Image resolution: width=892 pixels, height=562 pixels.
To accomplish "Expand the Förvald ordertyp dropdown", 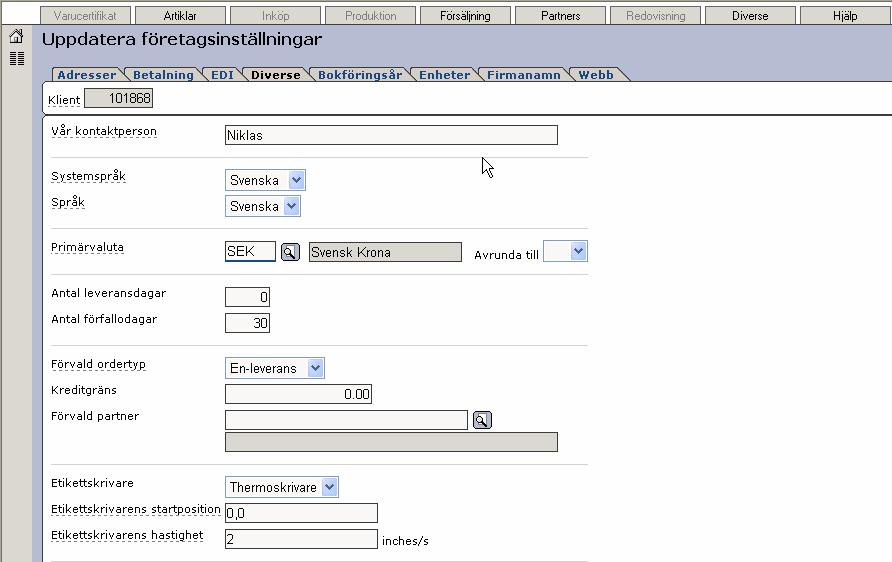I will point(275,369).
